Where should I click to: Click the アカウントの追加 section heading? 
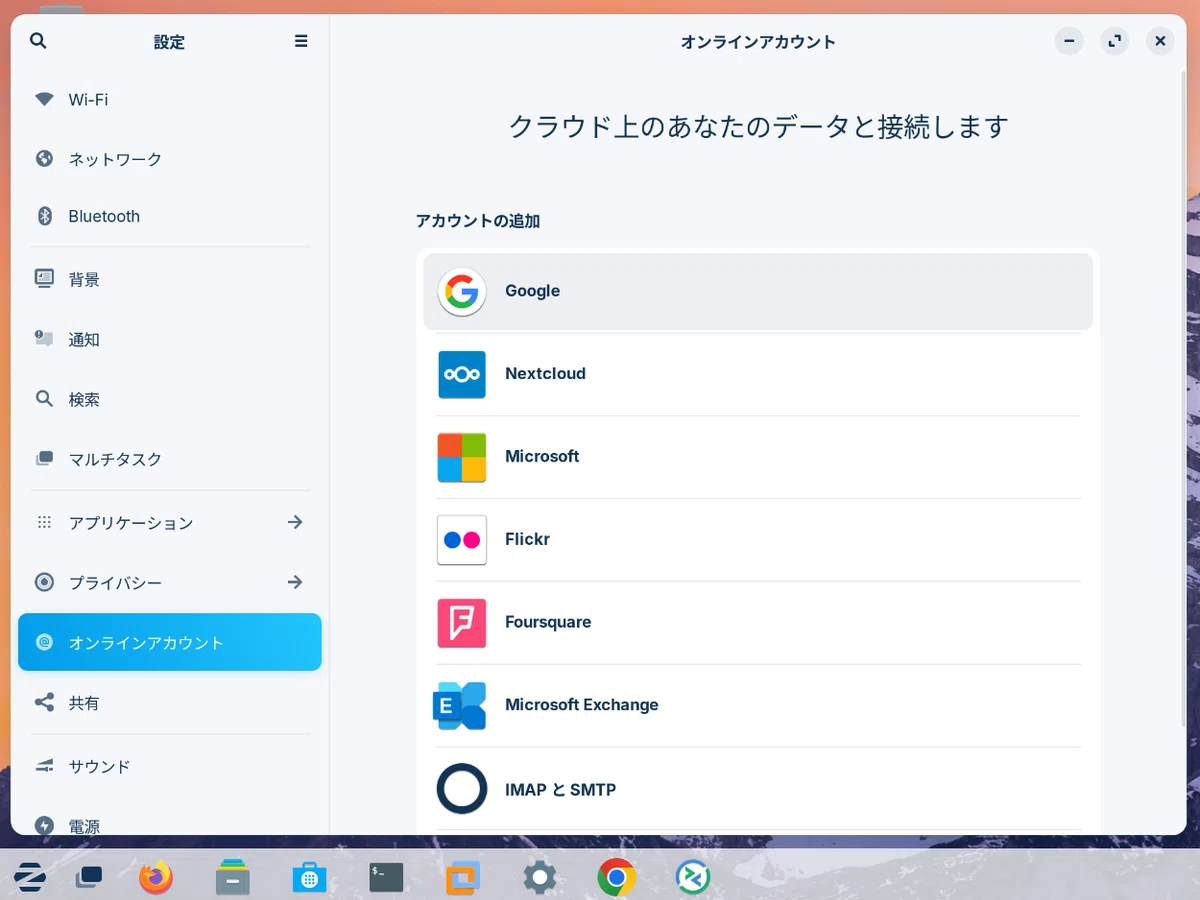point(478,221)
